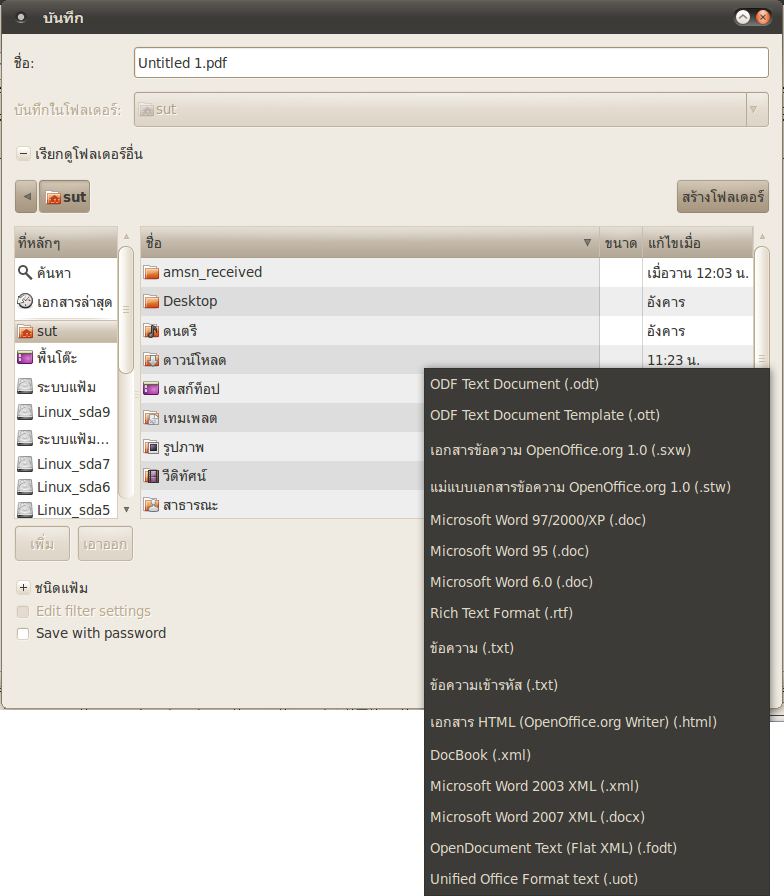
Task: Click the Desktop folder icon in file list
Action: (x=151, y=301)
